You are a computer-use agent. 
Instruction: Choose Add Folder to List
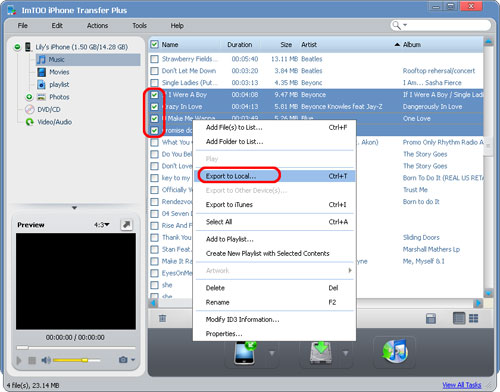(275, 142)
